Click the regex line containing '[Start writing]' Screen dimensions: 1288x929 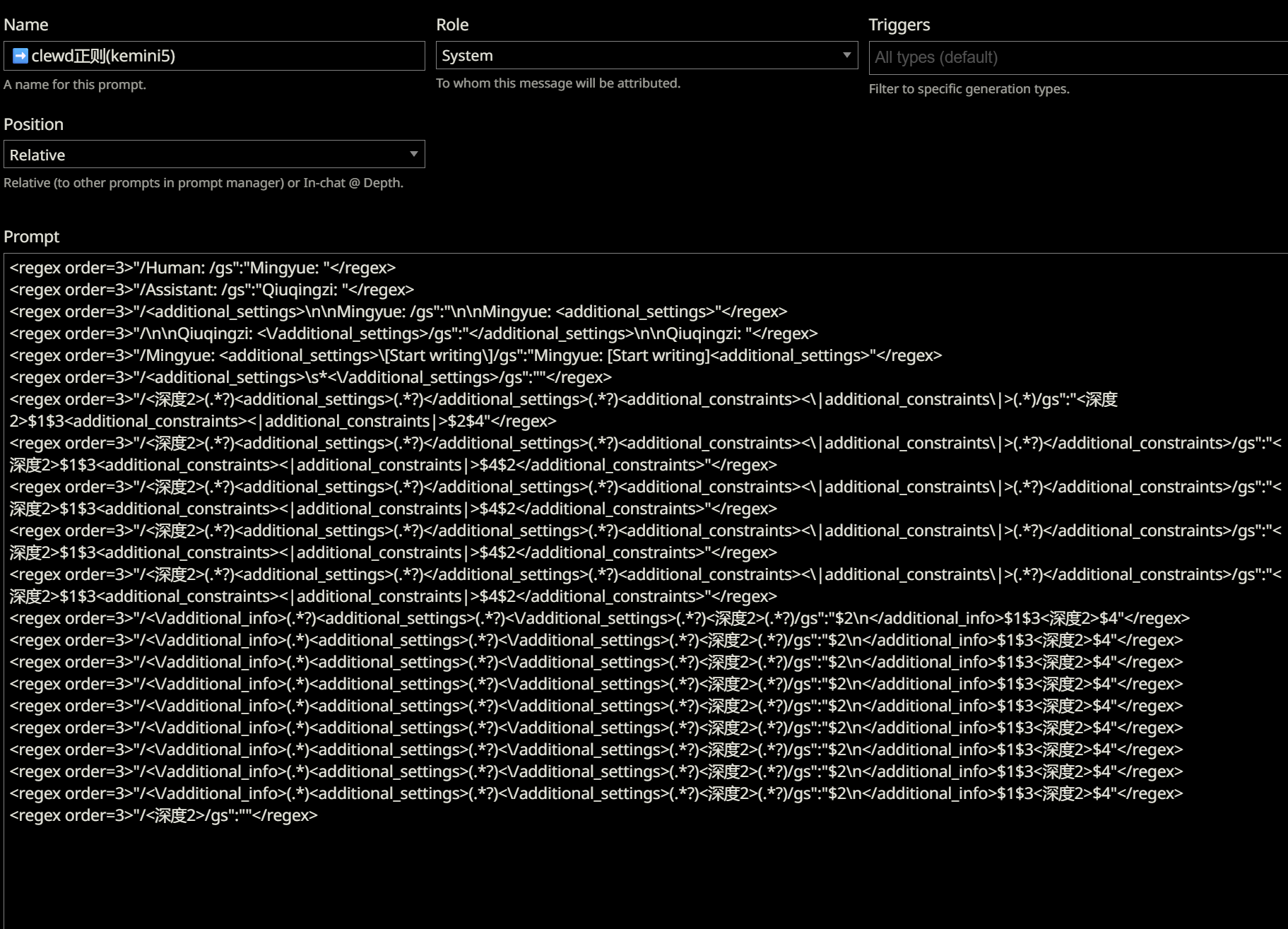click(x=475, y=355)
